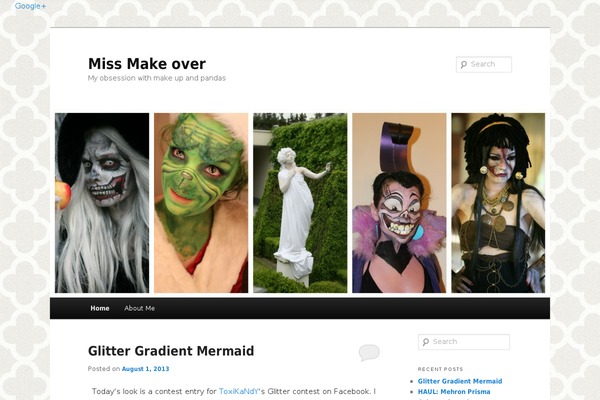Follow the ToxiKaNdY link in the post
Image resolution: width=600 pixels, height=400 pixels.
(x=239, y=391)
